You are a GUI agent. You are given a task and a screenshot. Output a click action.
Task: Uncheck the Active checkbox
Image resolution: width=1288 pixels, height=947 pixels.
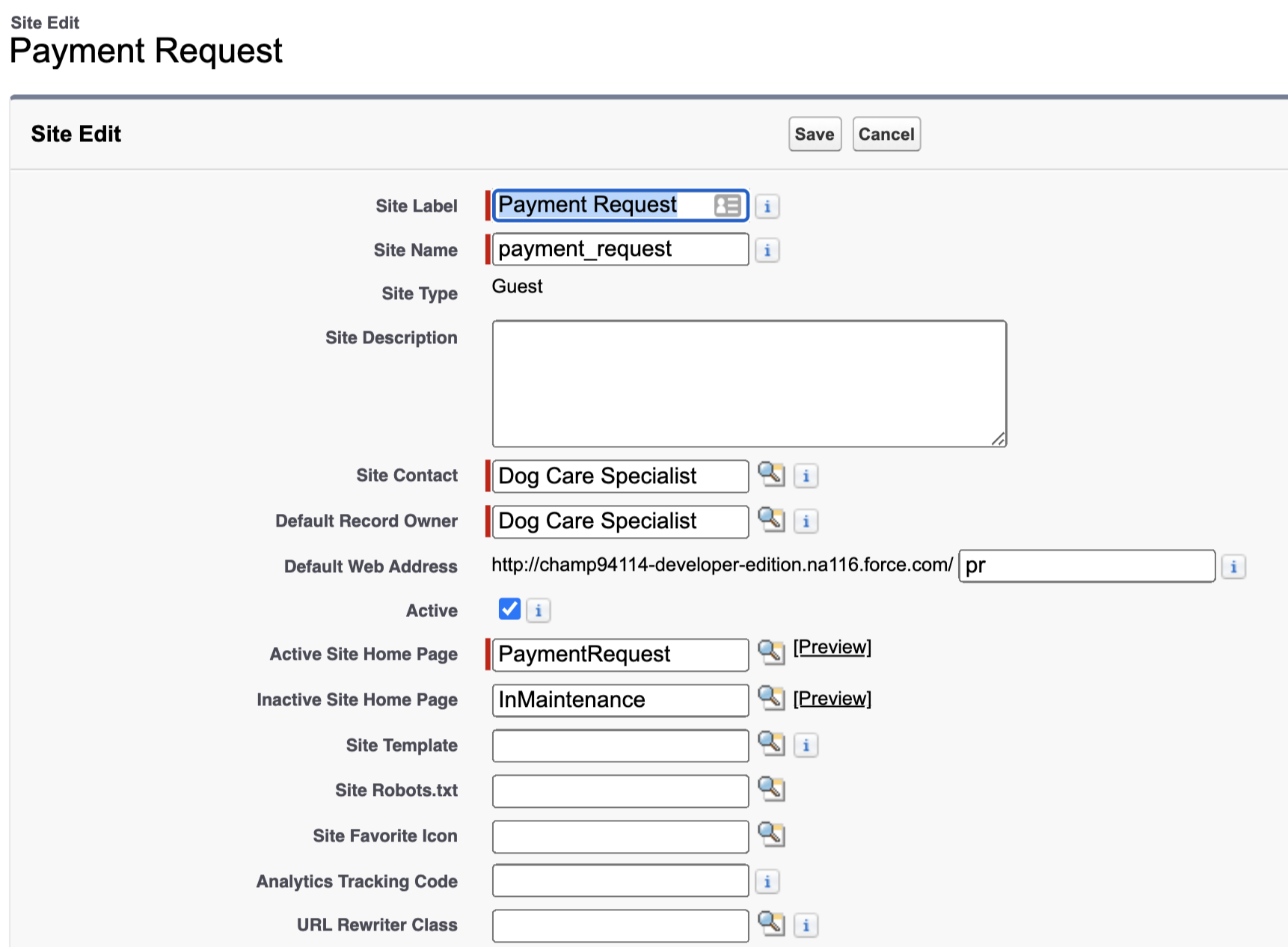(509, 610)
